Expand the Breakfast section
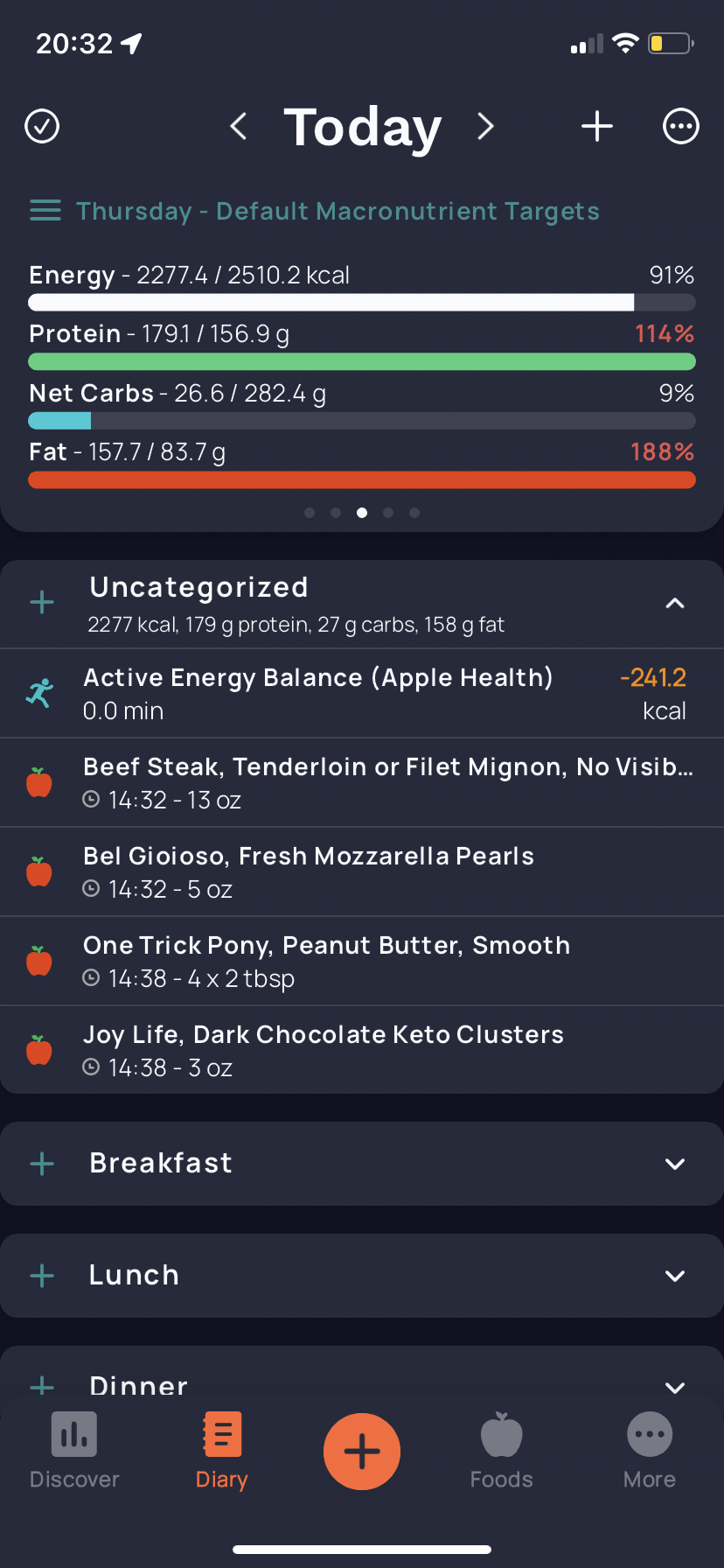This screenshot has height=1568, width=724. pyautogui.click(x=674, y=1164)
